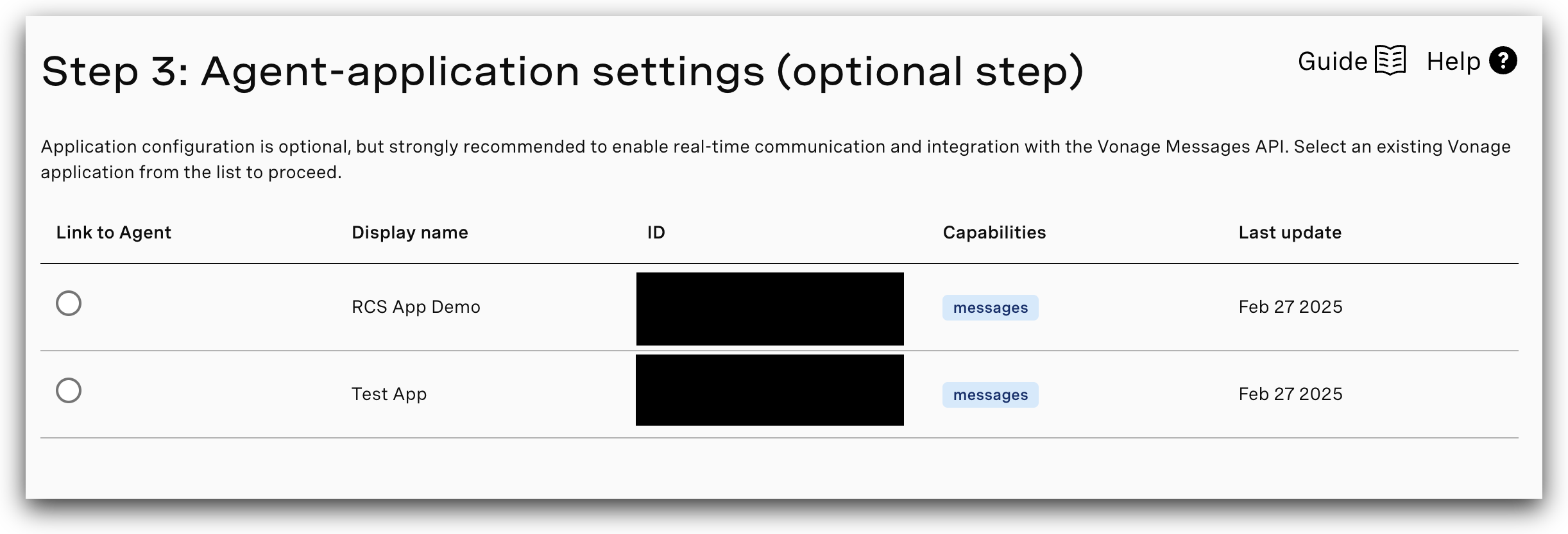Click the redacted ID of RCS App Demo
The height and width of the screenshot is (534, 1568).
(770, 308)
